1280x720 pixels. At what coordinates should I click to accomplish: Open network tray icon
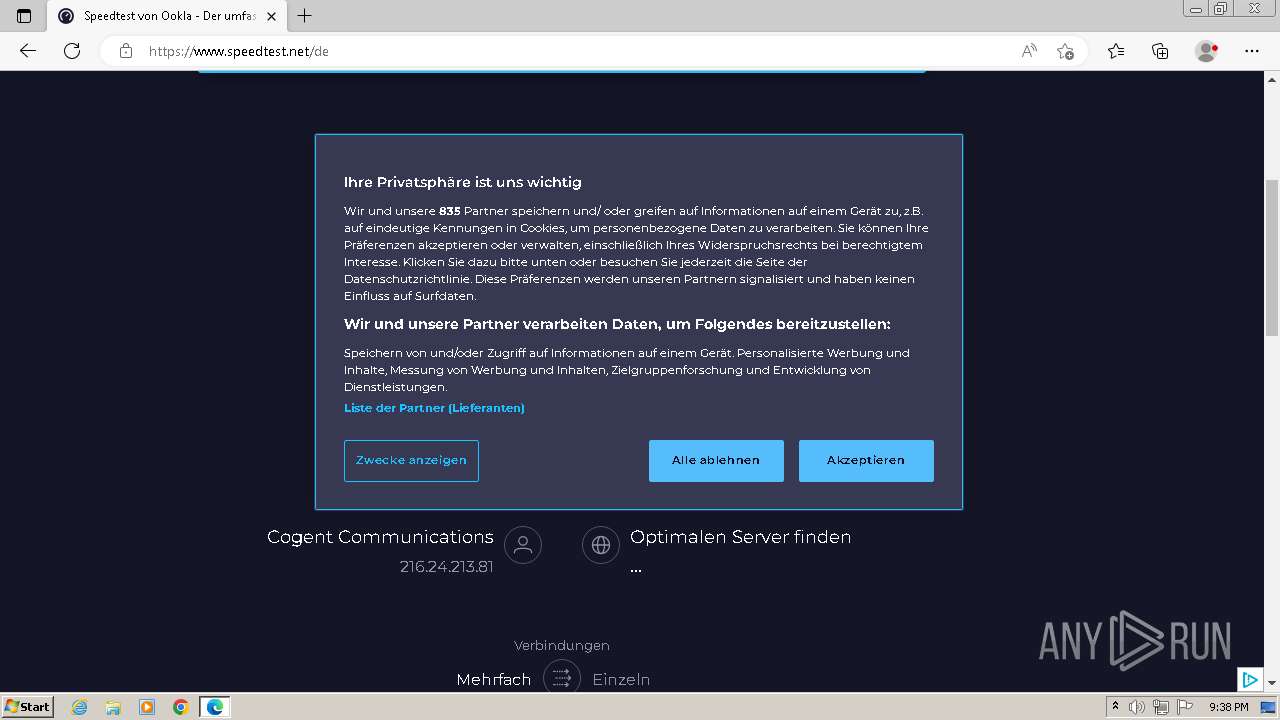(1160, 707)
